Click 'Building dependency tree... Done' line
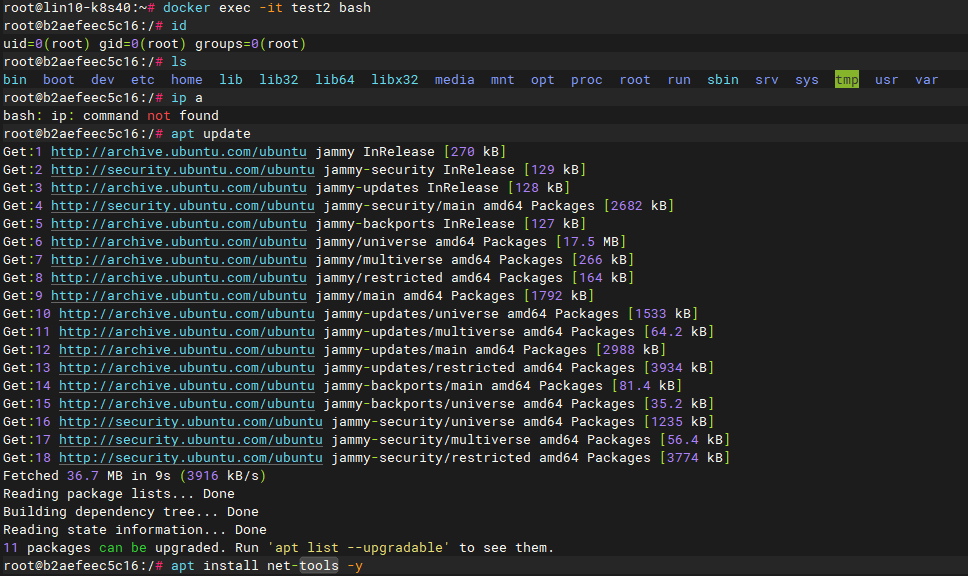 (131, 512)
